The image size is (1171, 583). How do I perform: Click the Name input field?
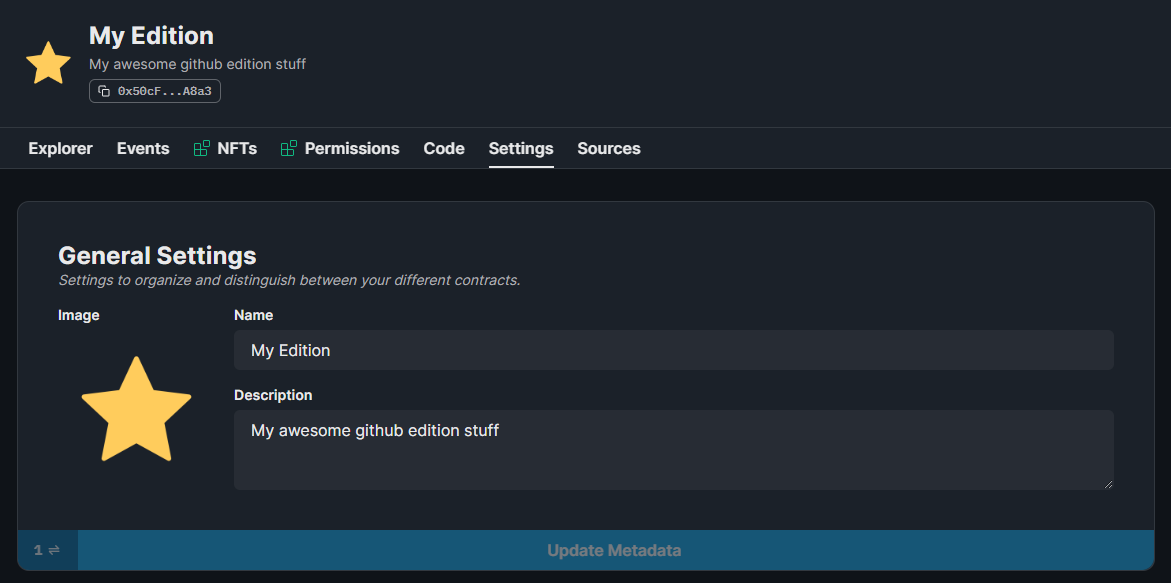673,349
